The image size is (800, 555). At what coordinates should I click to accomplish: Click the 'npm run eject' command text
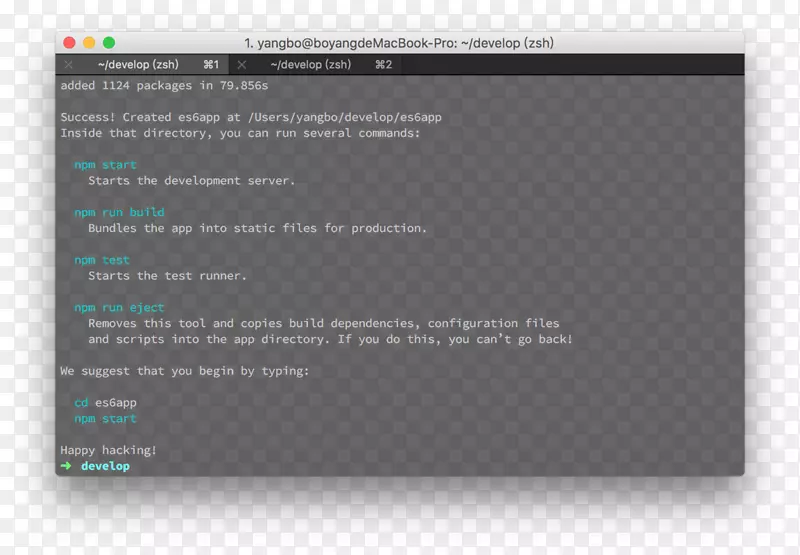click(119, 308)
